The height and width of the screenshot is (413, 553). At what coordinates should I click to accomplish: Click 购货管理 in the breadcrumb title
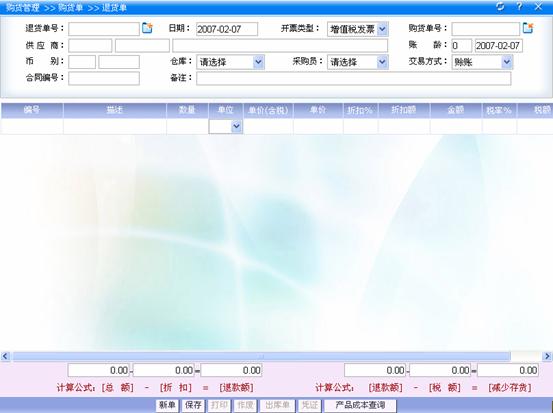coord(22,7)
